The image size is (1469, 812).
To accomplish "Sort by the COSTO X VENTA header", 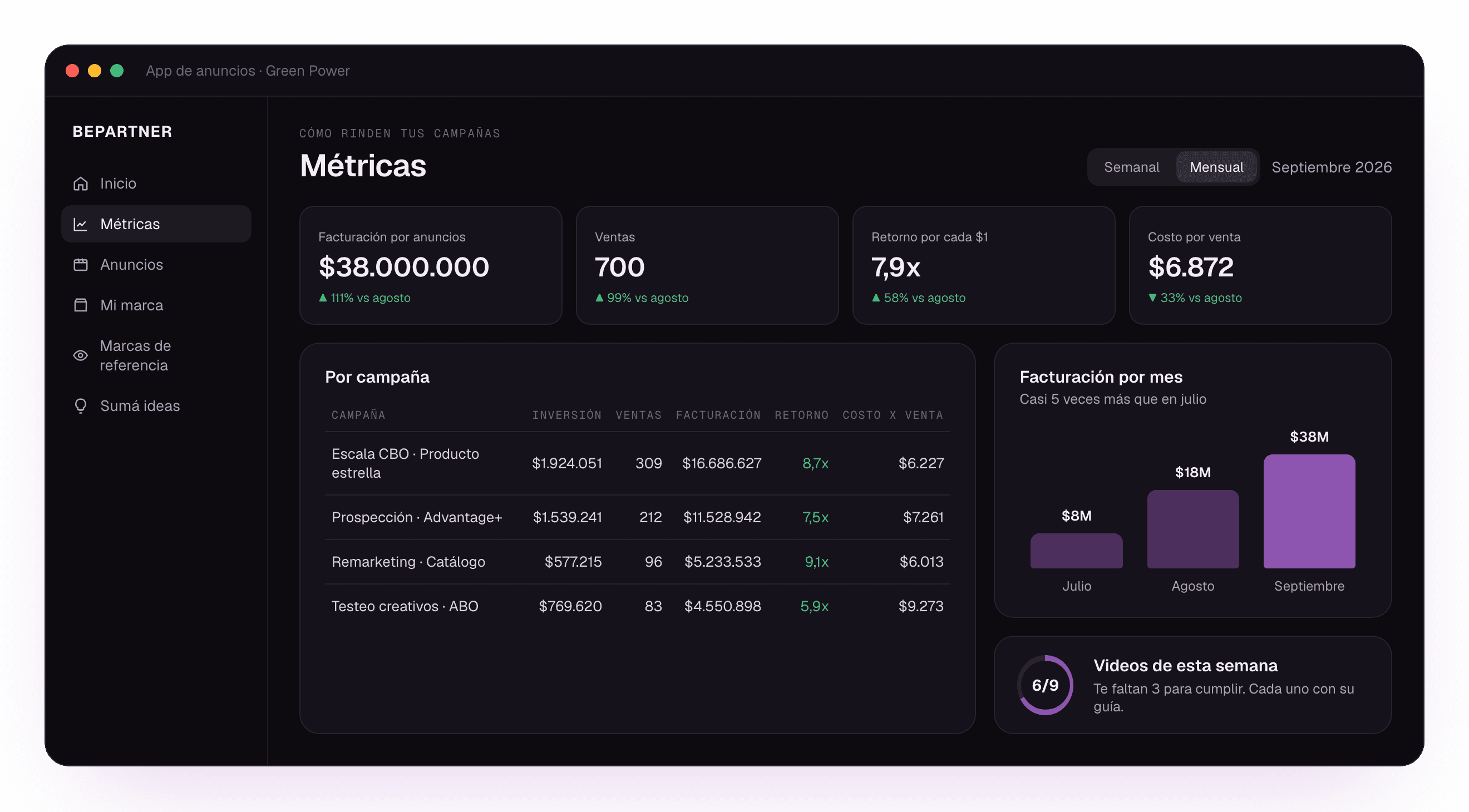I will coord(893,415).
